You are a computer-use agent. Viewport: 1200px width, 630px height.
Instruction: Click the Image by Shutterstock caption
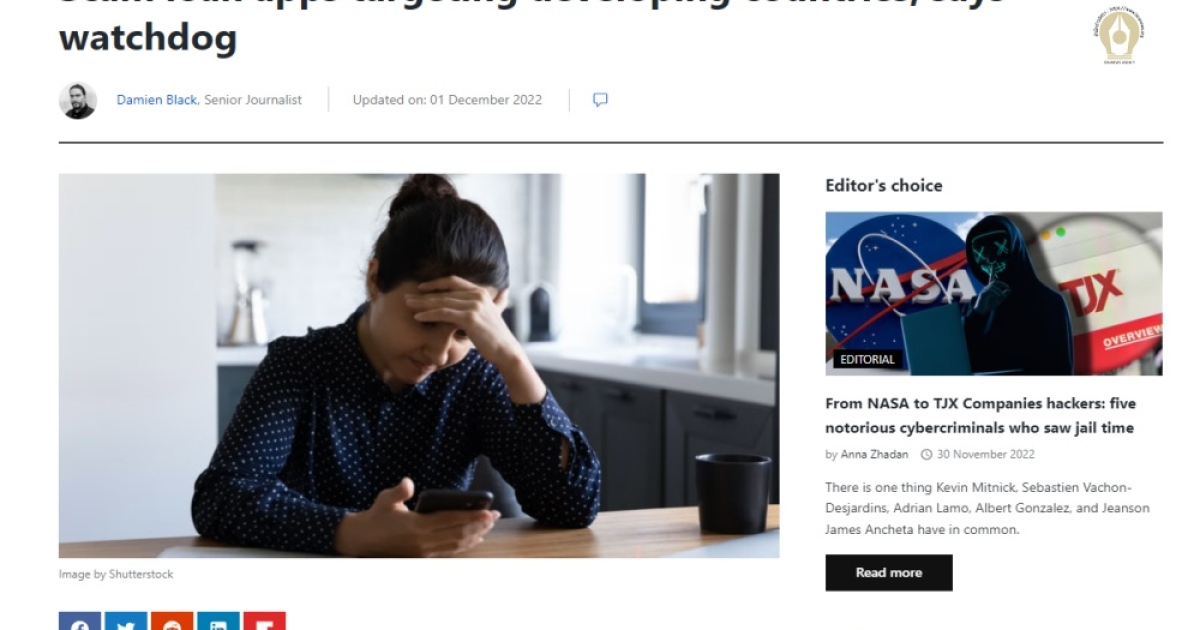coord(116,574)
